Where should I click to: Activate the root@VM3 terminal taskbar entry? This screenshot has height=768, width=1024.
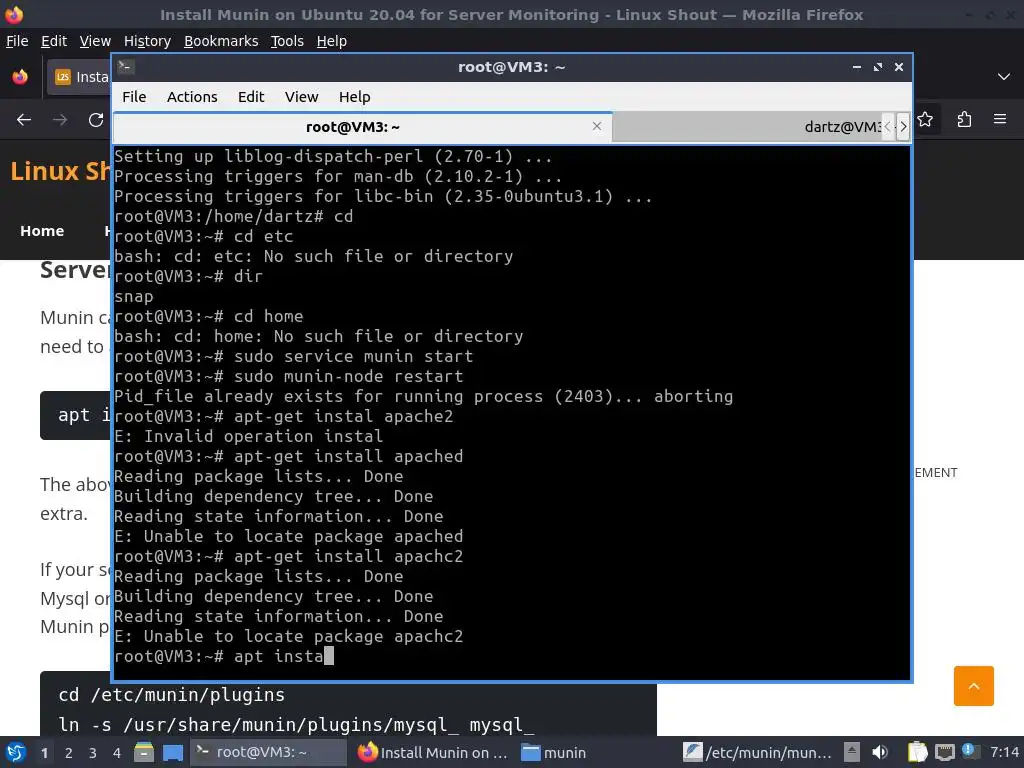click(268, 752)
